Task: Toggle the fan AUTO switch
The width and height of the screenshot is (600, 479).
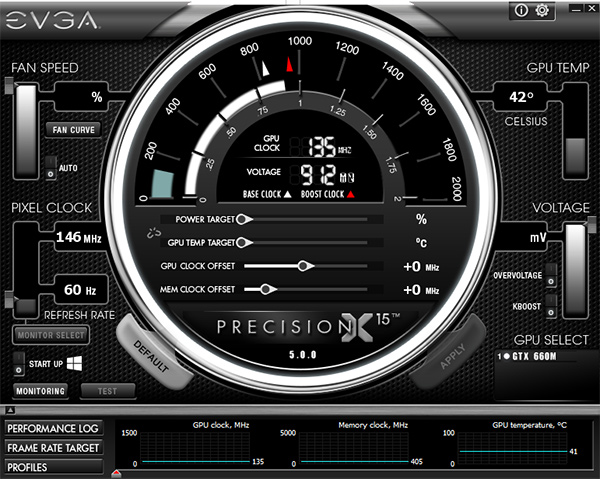Action: (51, 168)
